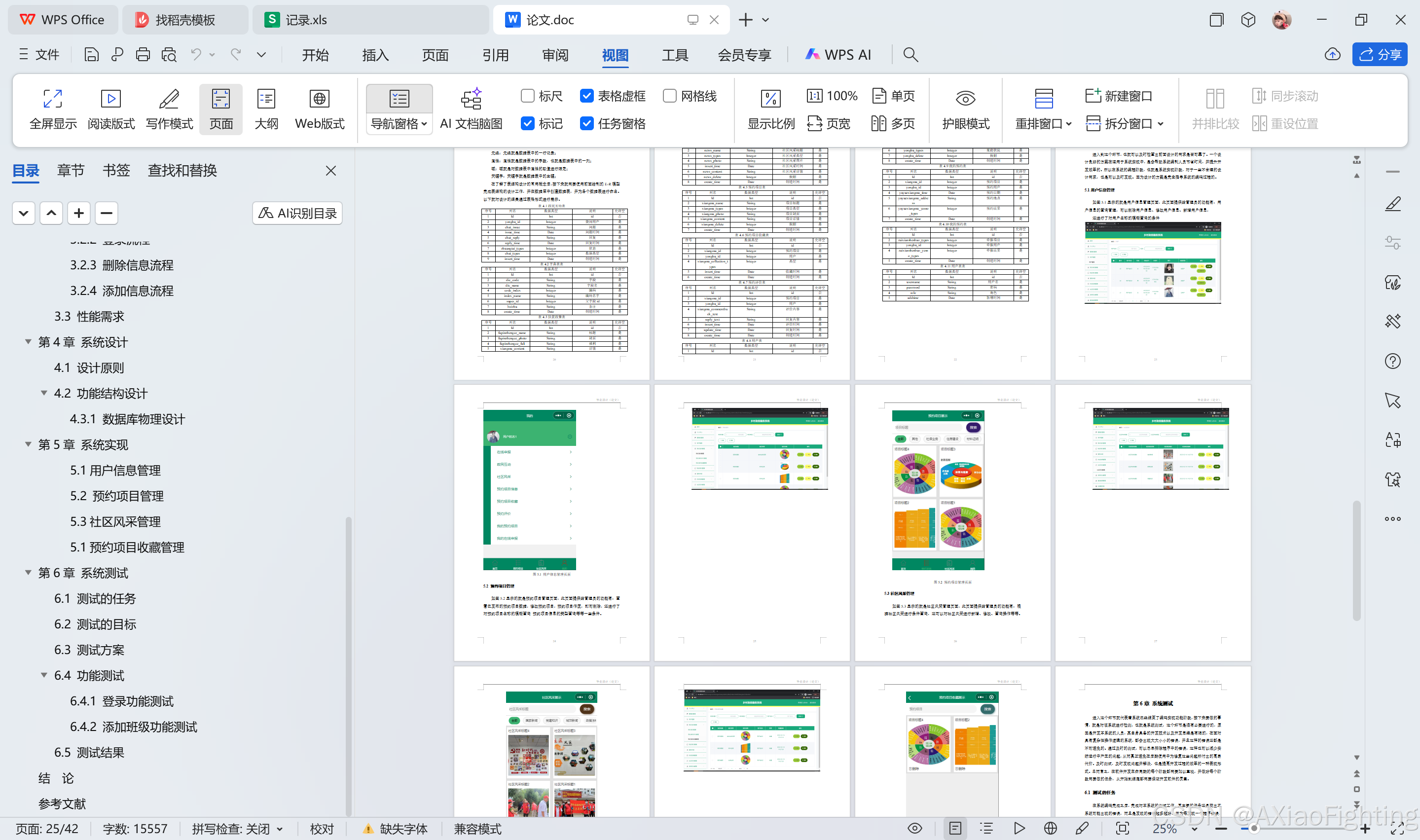Set zoom to 100%

click(x=832, y=96)
